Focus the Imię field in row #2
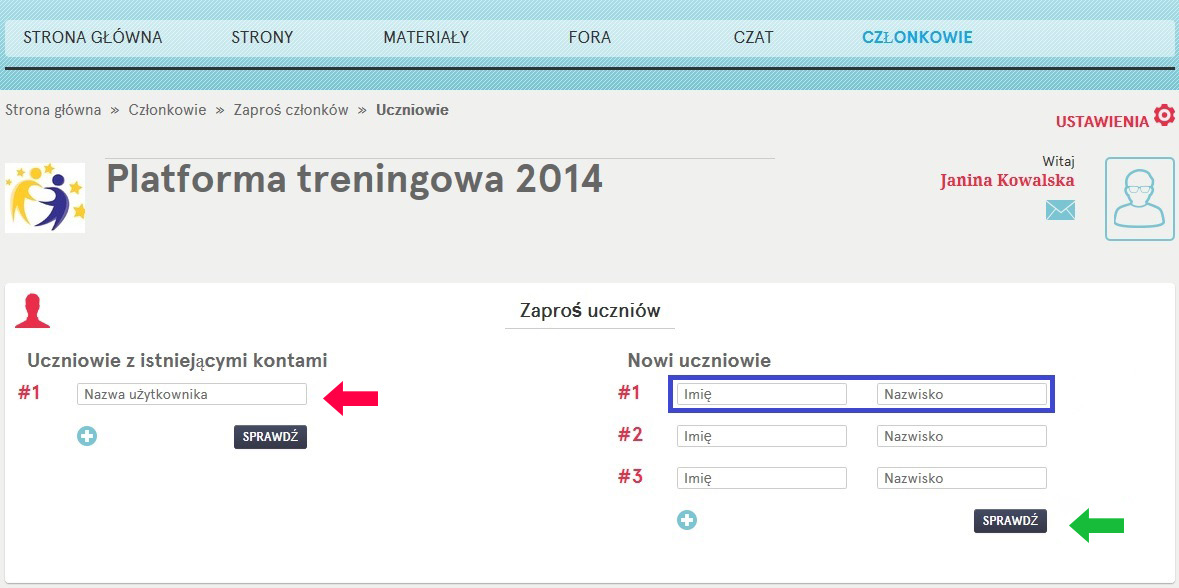This screenshot has width=1179, height=588. coord(762,436)
